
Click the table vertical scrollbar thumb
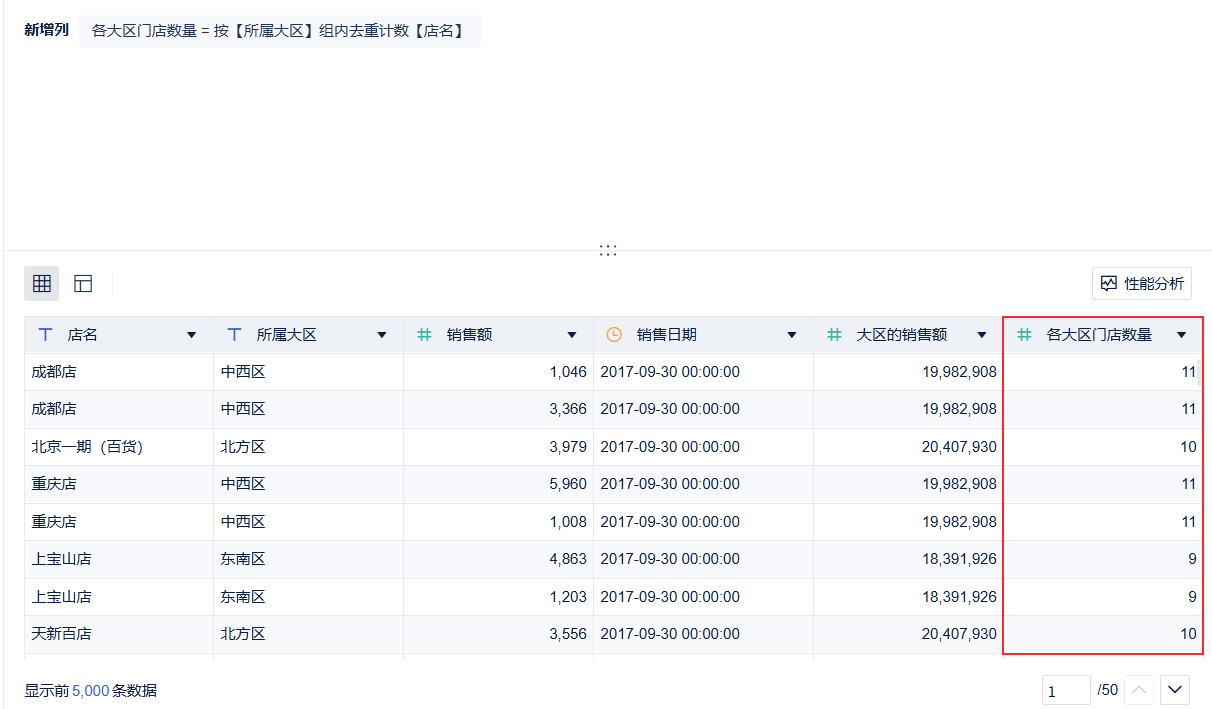(1199, 372)
